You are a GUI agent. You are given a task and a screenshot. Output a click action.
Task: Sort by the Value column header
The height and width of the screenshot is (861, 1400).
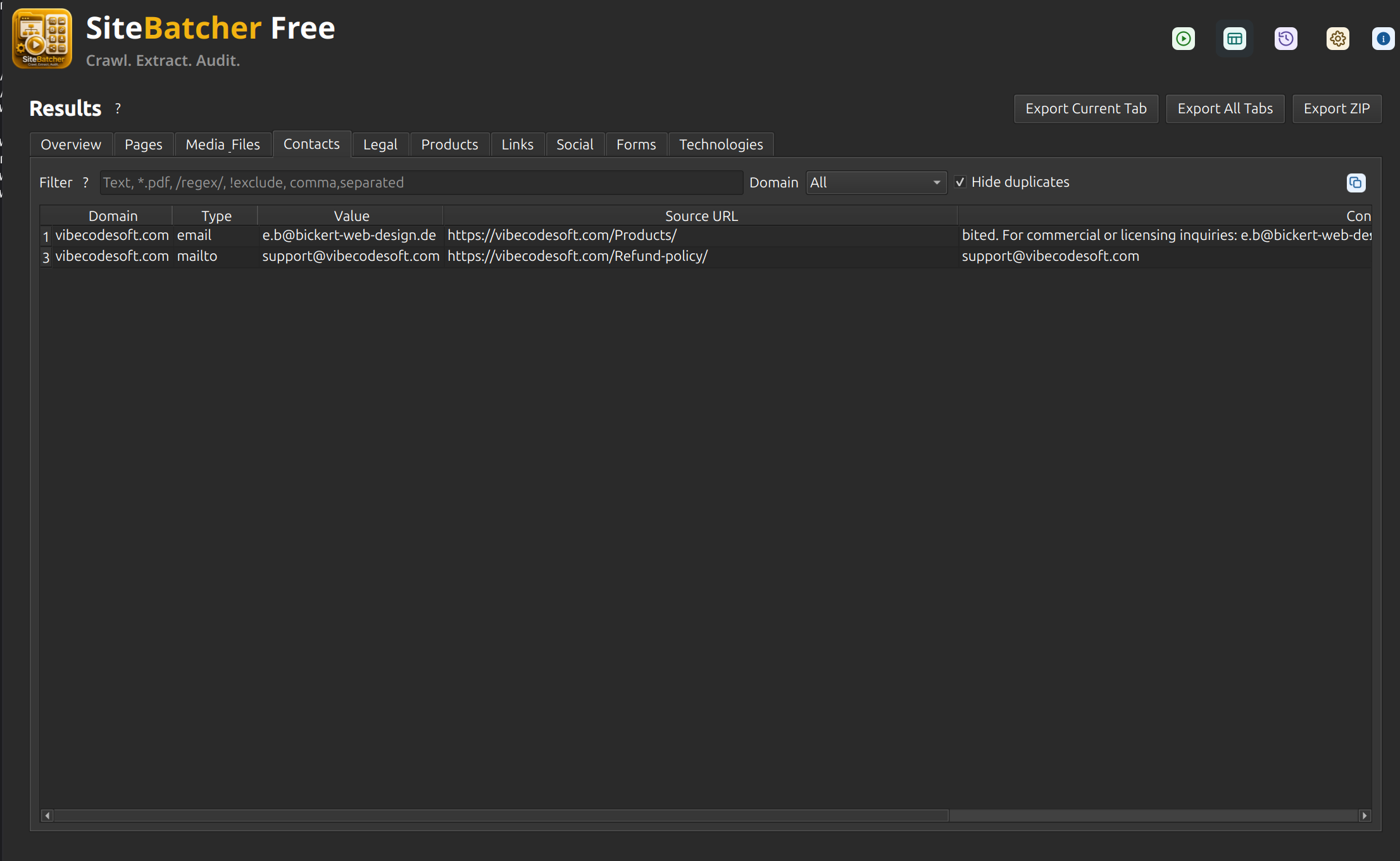(x=351, y=216)
